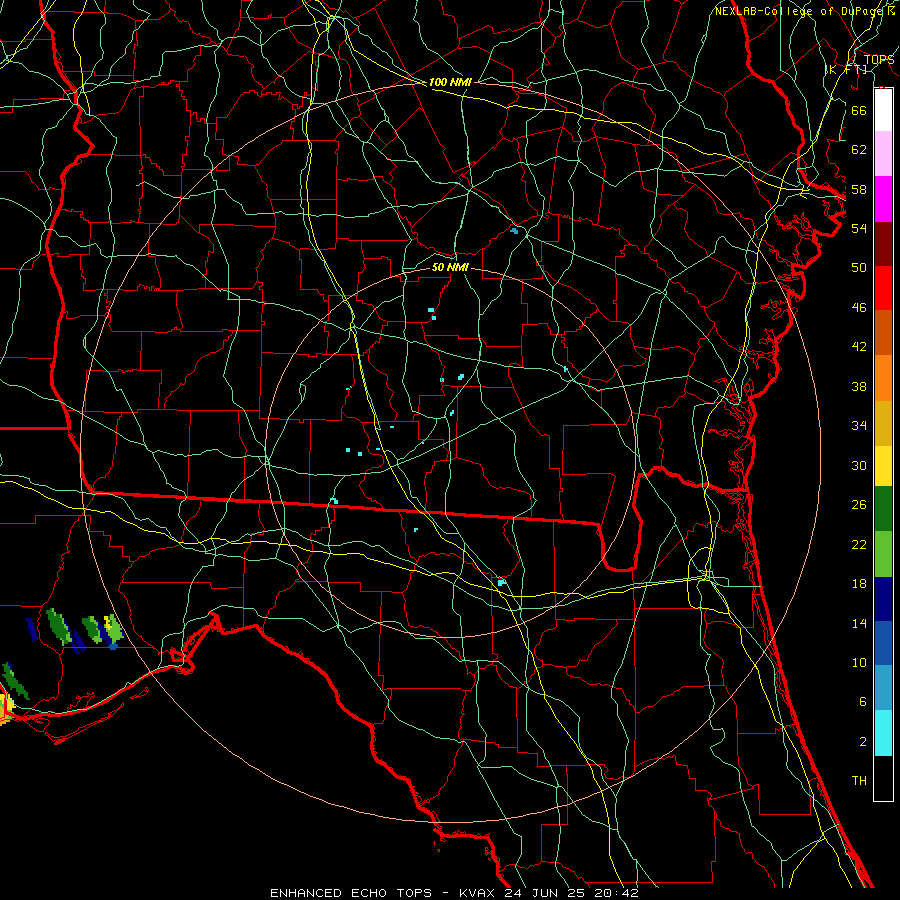Screen dimensions: 900x900
Task: Click the '54' legend value
Action: coord(859,228)
